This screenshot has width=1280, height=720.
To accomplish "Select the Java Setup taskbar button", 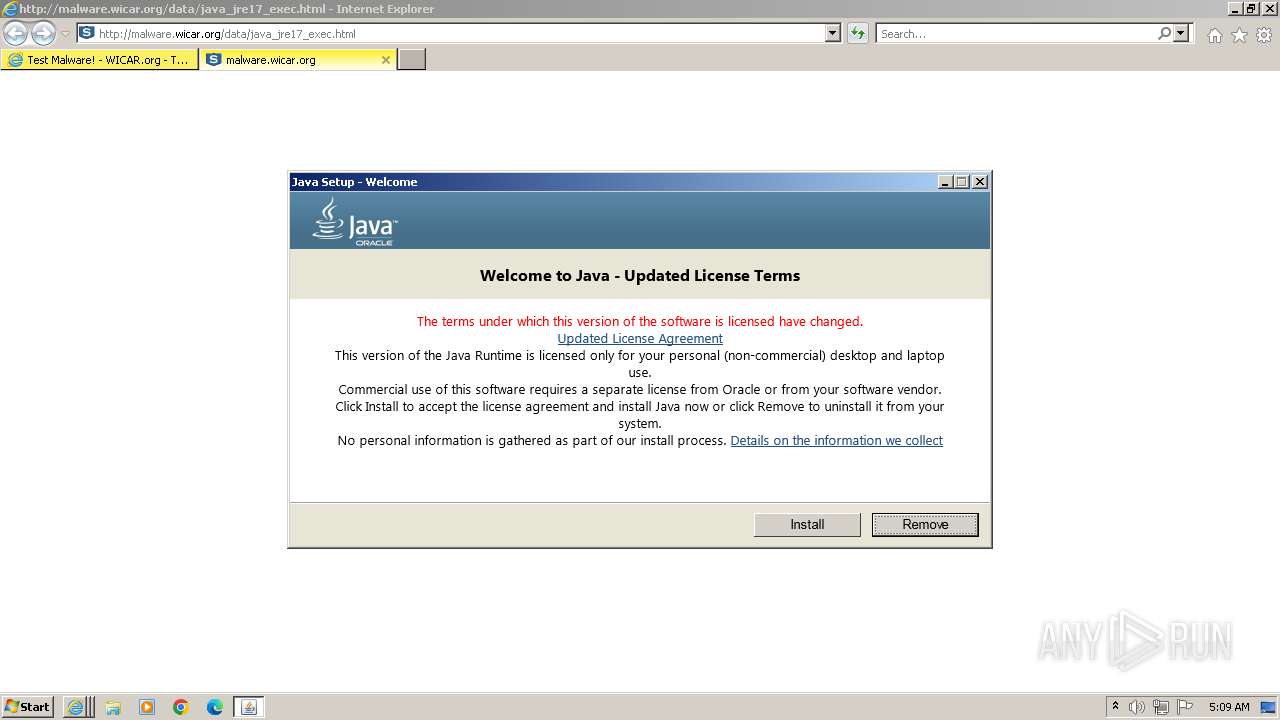I will tap(249, 707).
